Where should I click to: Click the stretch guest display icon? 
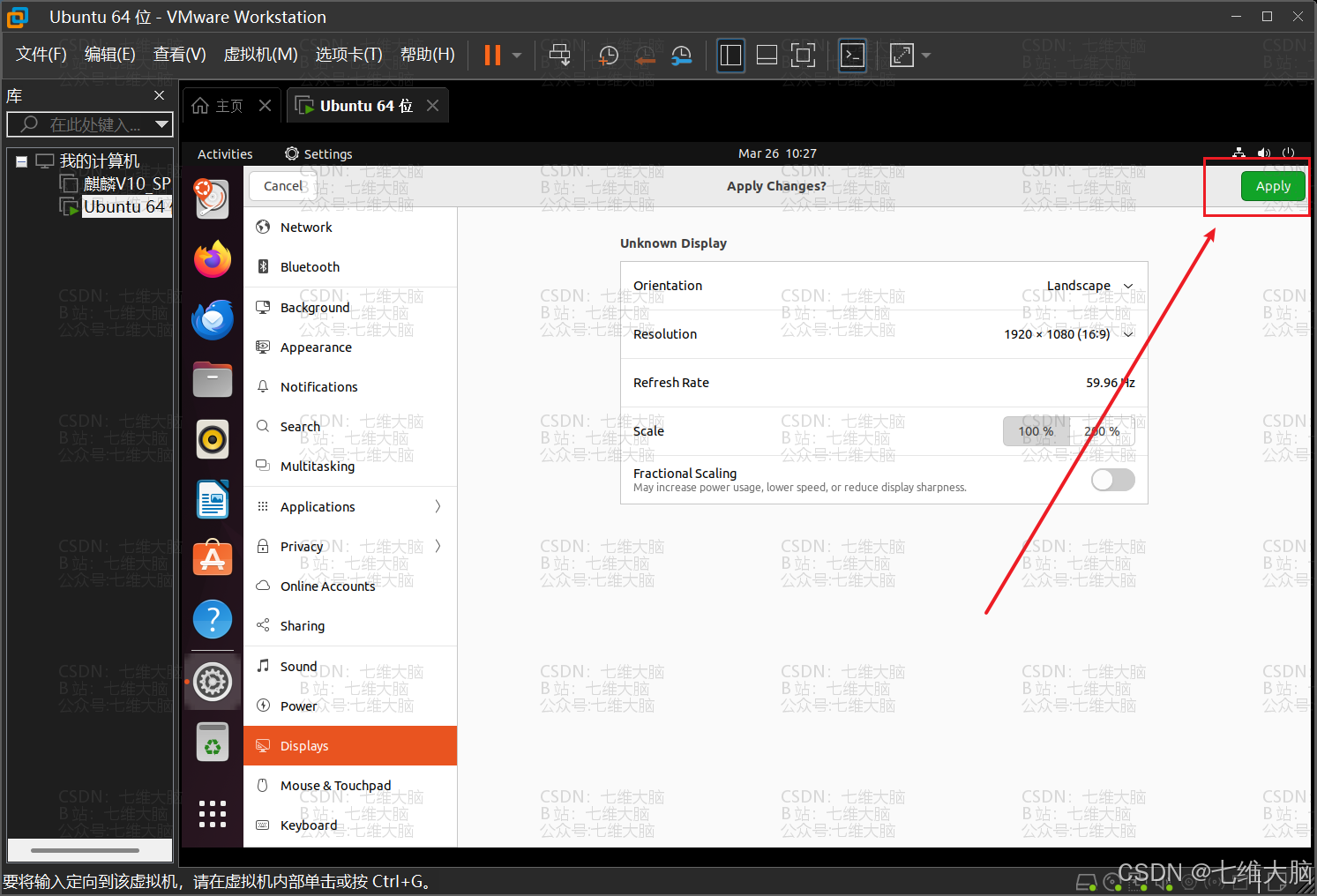pyautogui.click(x=902, y=56)
